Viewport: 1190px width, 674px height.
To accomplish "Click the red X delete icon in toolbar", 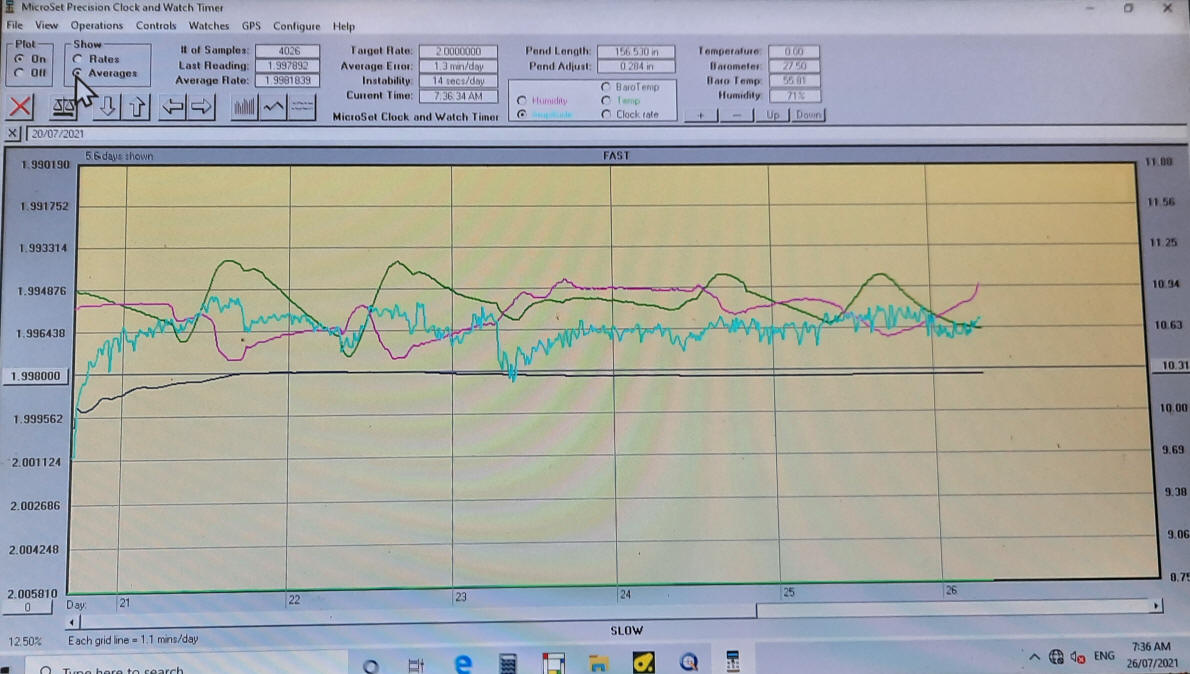I will tap(20, 106).
